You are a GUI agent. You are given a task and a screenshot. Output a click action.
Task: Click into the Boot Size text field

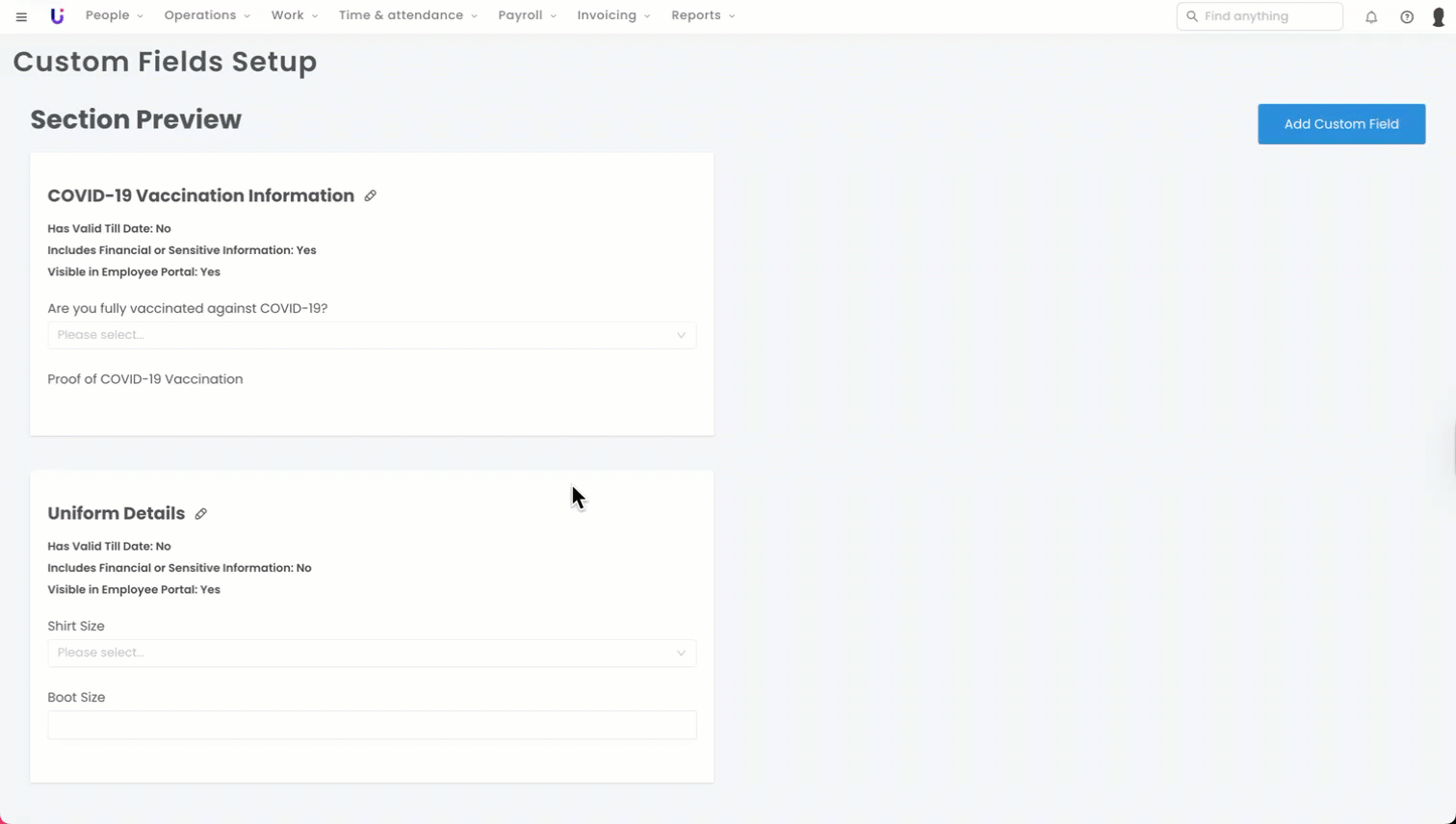tap(372, 725)
